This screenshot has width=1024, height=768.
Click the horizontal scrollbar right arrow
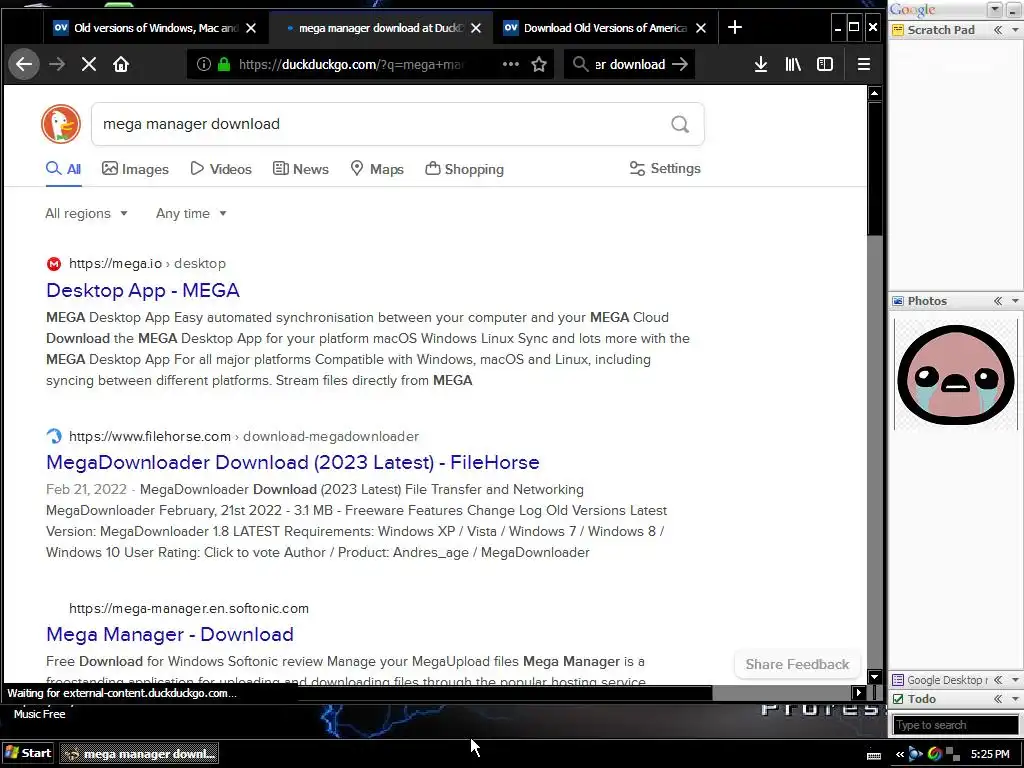click(859, 693)
